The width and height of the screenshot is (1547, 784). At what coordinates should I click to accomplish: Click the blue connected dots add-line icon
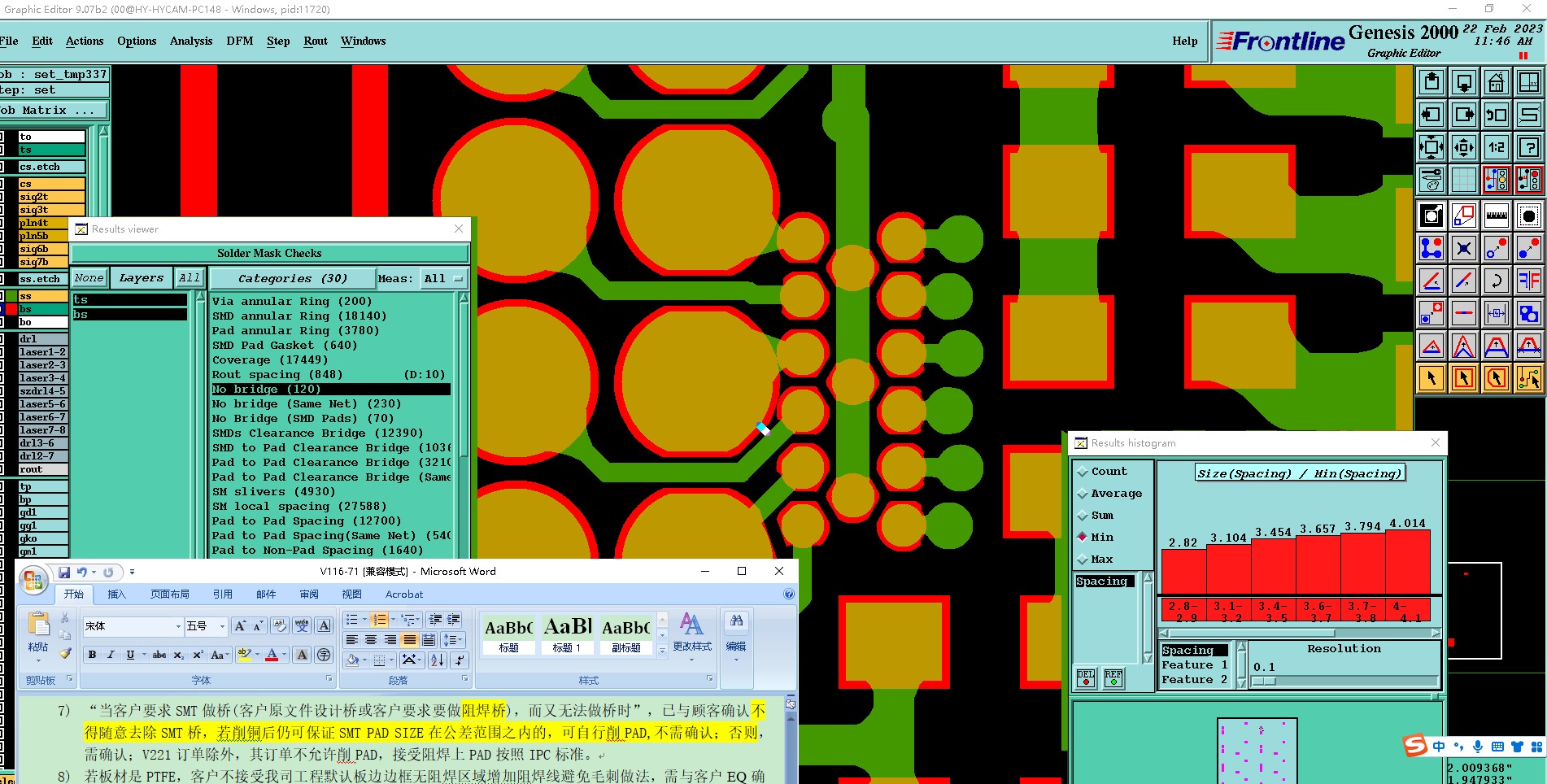click(1432, 248)
